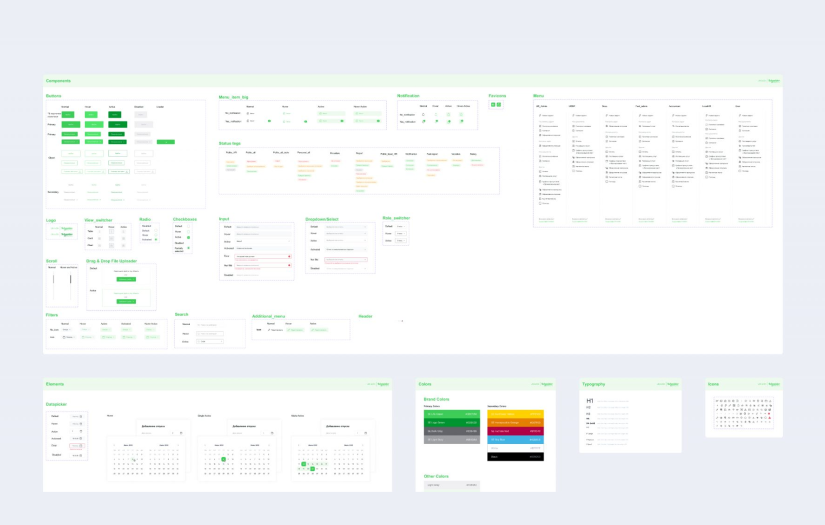The width and height of the screenshot is (825, 525).
Task: Click Normal Icon filter chip
Action: [68, 337]
